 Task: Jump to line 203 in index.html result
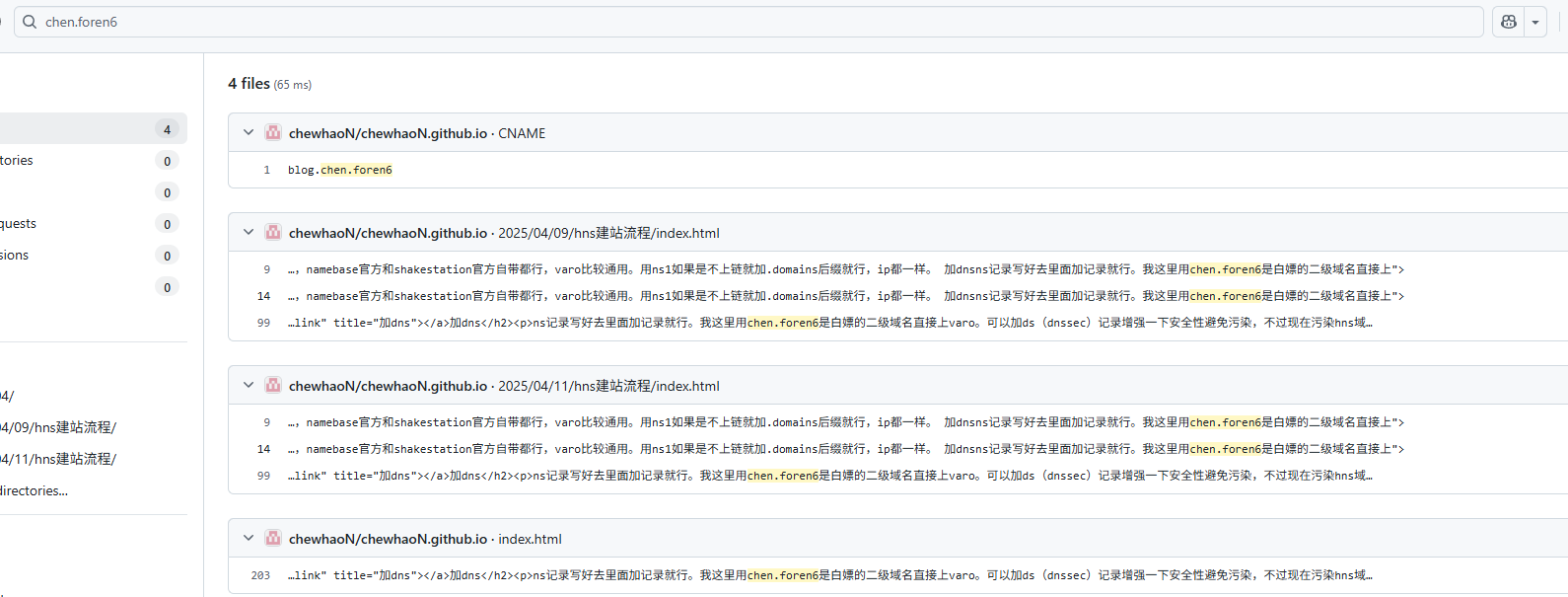click(260, 575)
